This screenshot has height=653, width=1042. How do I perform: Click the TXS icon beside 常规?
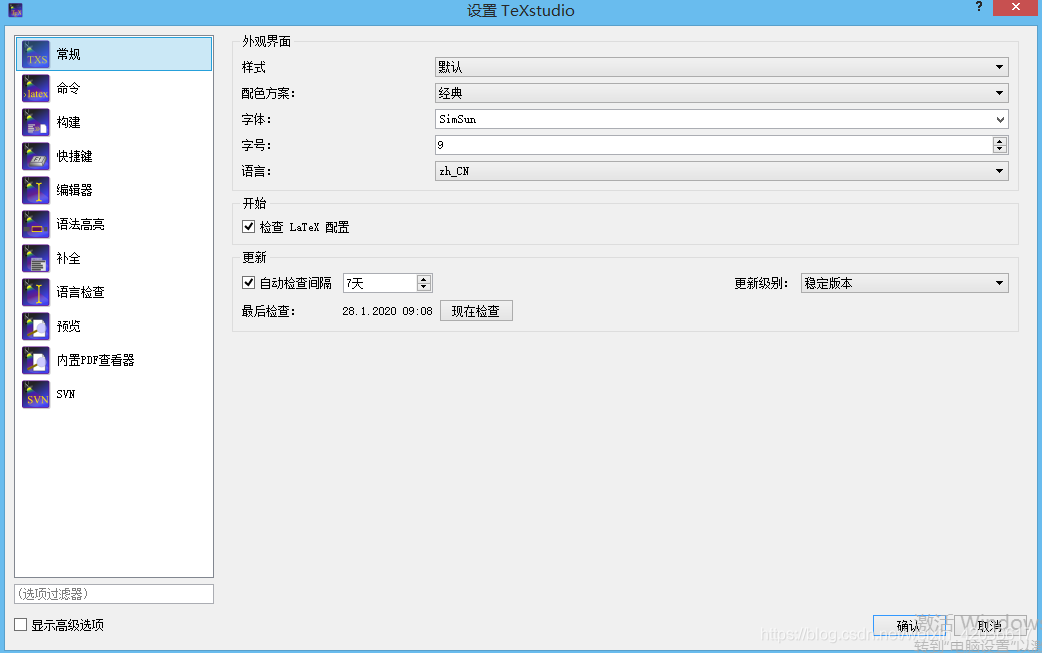36,54
